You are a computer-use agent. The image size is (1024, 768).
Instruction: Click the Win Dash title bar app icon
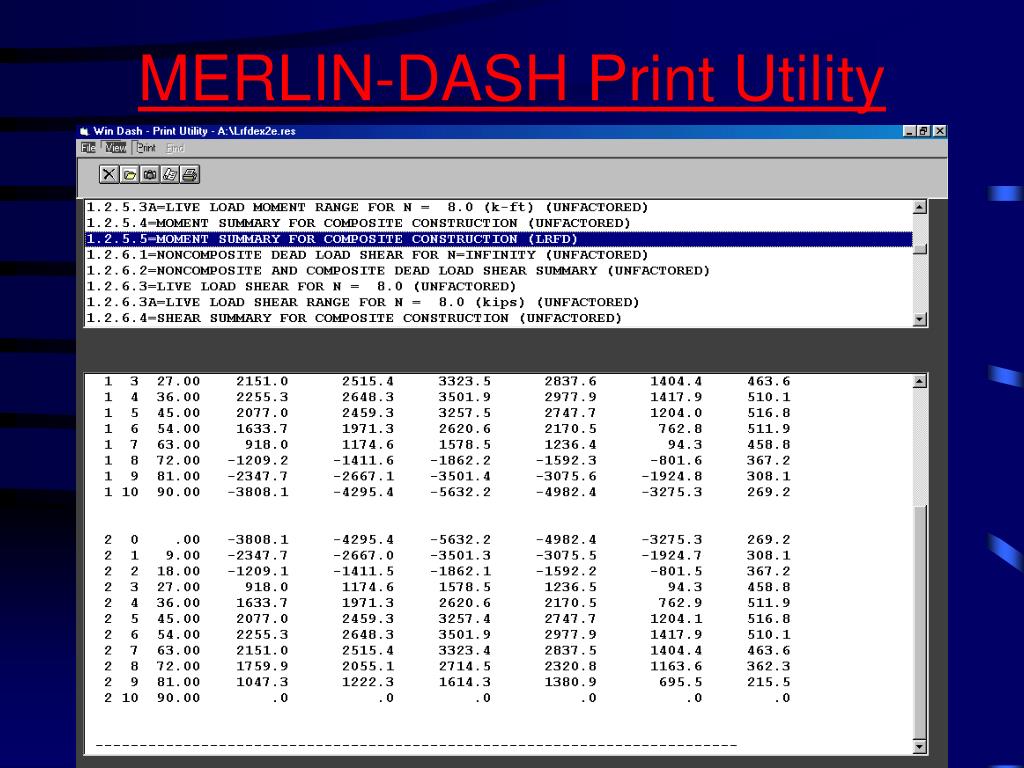84,131
